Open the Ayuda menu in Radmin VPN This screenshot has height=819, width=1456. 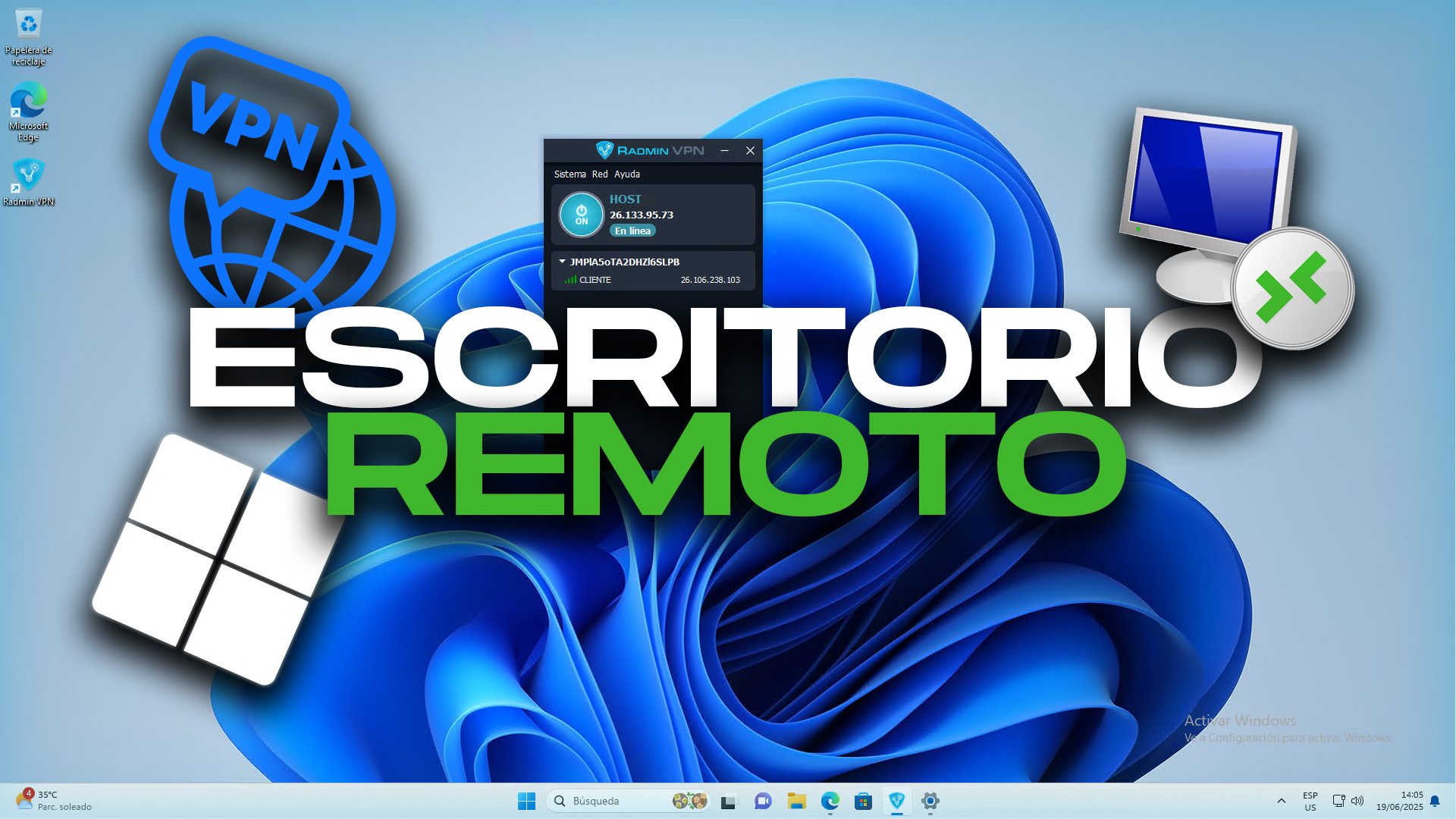click(626, 174)
